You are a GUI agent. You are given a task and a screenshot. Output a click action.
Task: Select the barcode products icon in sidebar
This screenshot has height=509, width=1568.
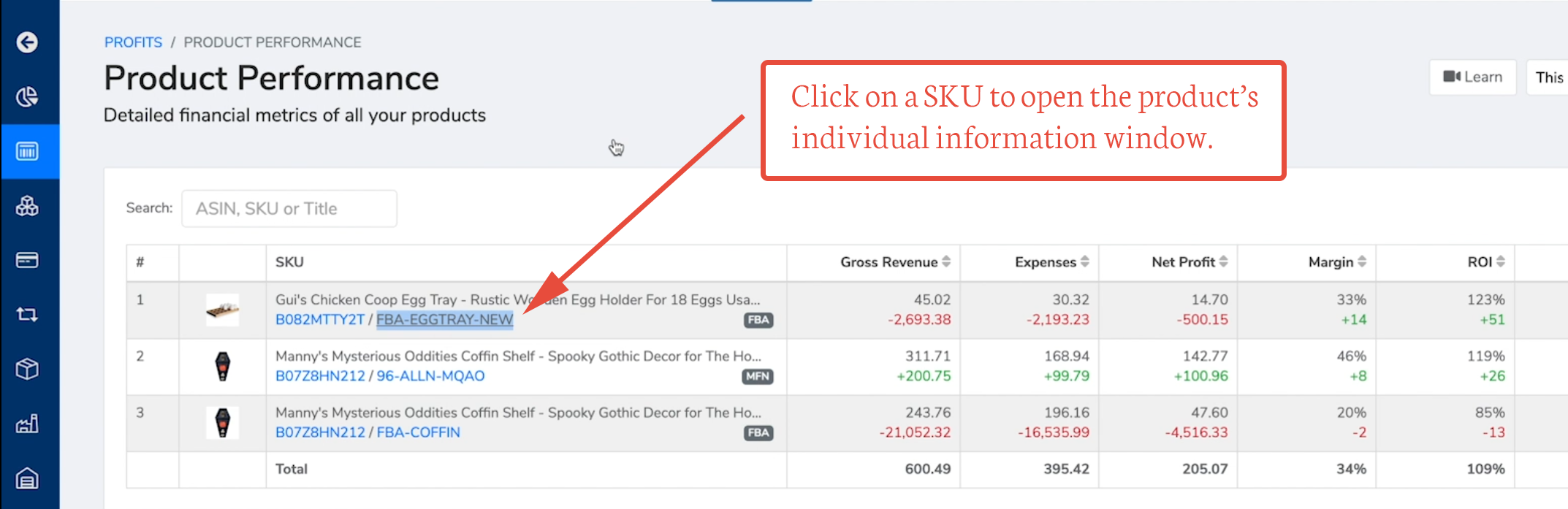[27, 151]
